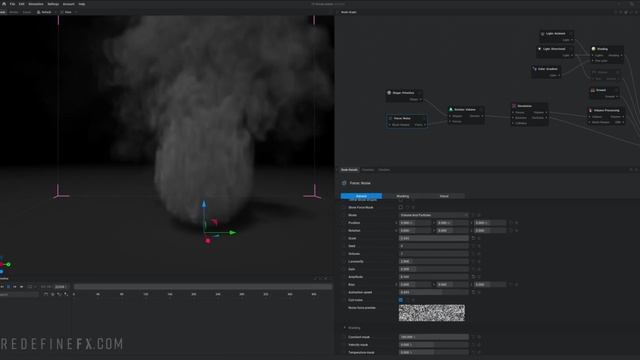Click the green Emitter: Volume node icon
Viewport: 640px width, 360px height.
point(451,109)
